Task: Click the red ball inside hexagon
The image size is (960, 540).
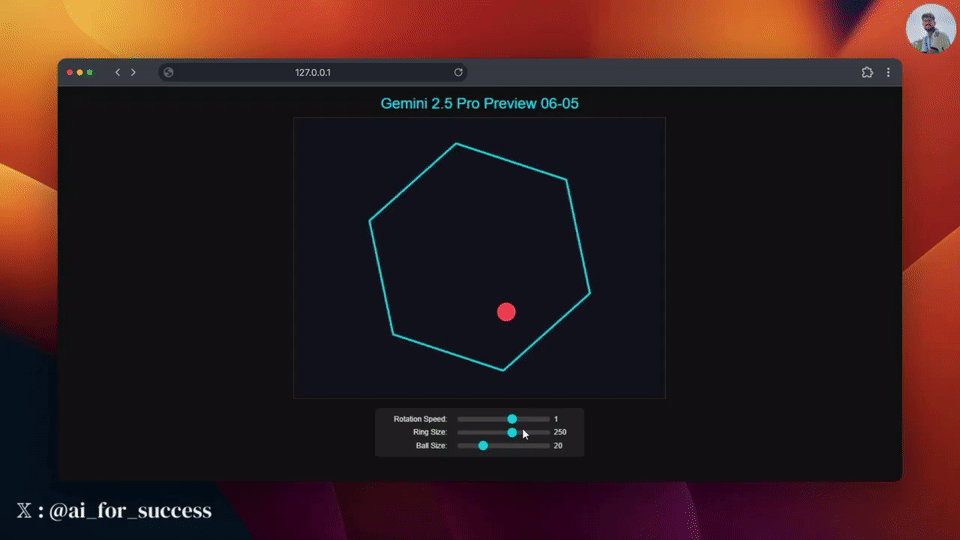Action: pyautogui.click(x=506, y=312)
